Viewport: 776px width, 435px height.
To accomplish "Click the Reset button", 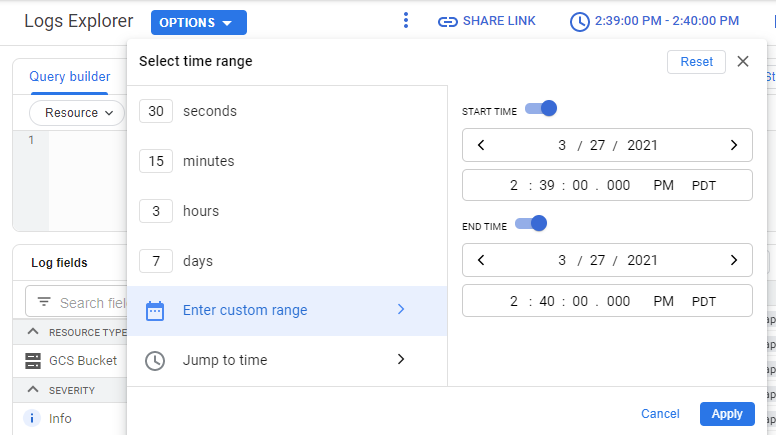I will [x=696, y=62].
